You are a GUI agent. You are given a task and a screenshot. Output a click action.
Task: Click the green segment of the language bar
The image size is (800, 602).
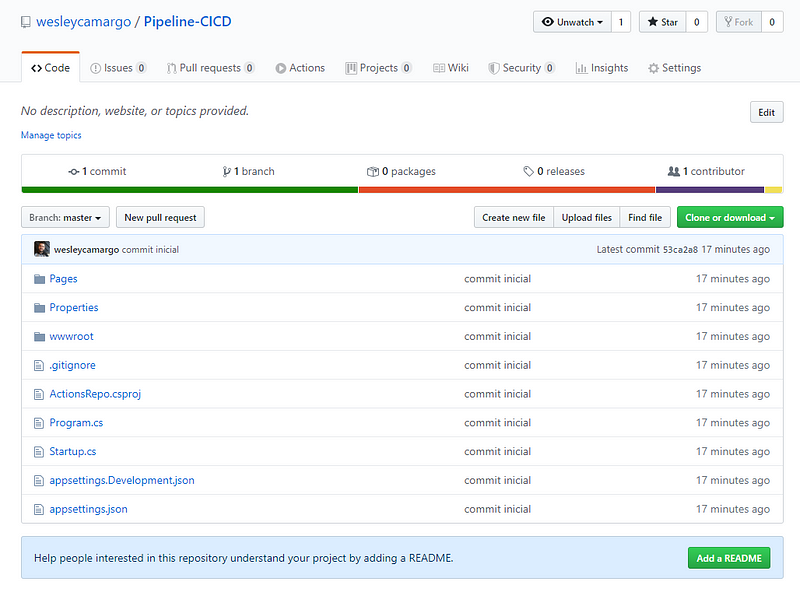tap(189, 189)
